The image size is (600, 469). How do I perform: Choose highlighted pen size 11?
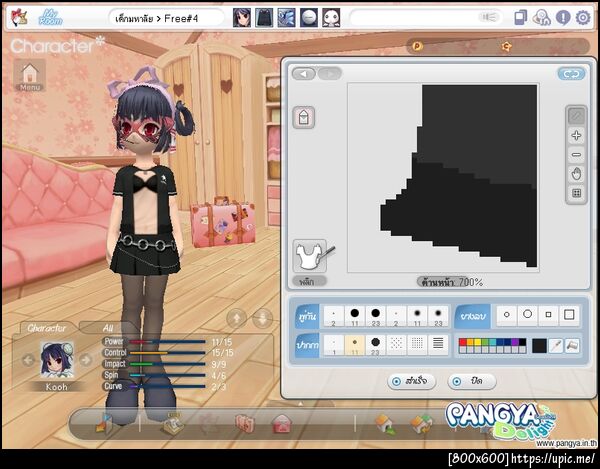pos(355,345)
